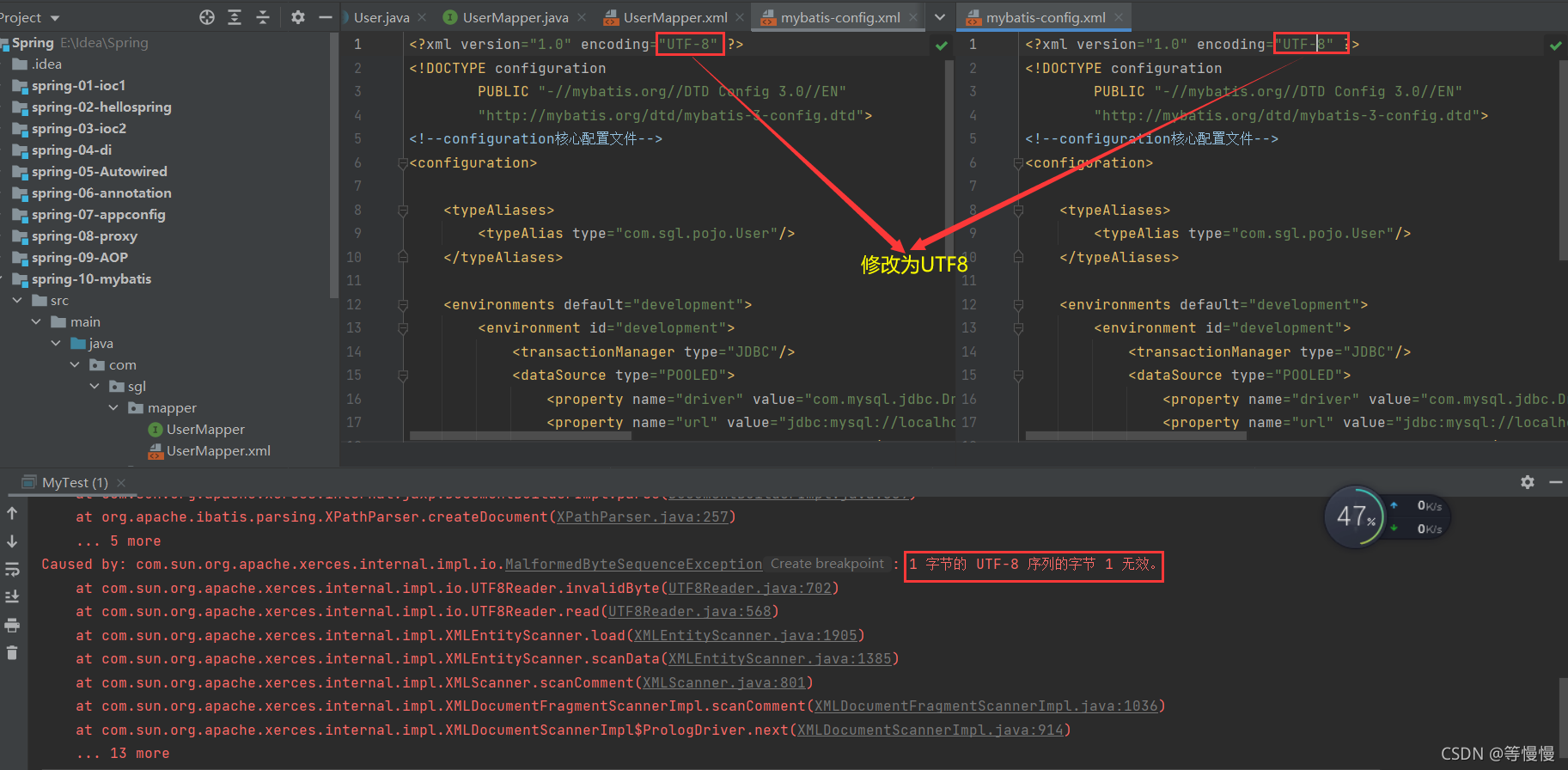The height and width of the screenshot is (770, 1568).
Task: Select the Spring project root
Action: (33, 42)
